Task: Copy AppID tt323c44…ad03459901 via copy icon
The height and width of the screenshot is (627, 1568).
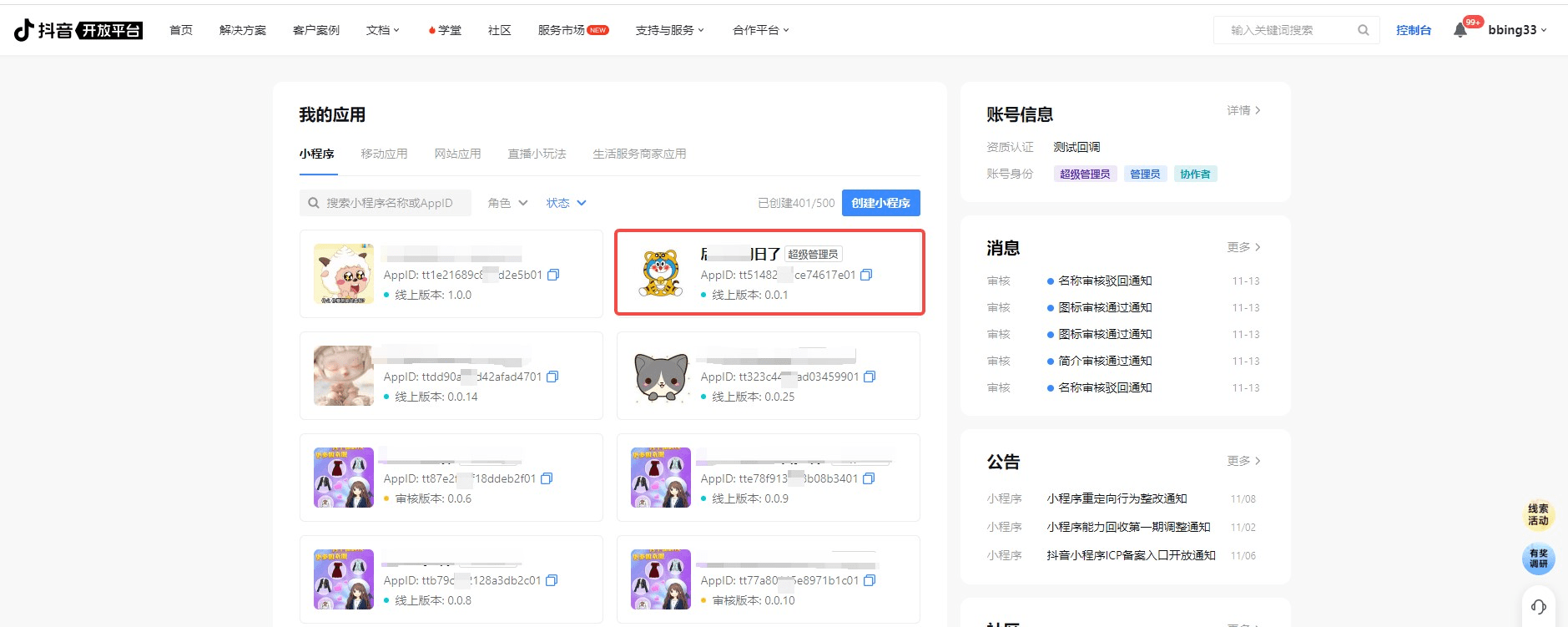Action: (869, 377)
